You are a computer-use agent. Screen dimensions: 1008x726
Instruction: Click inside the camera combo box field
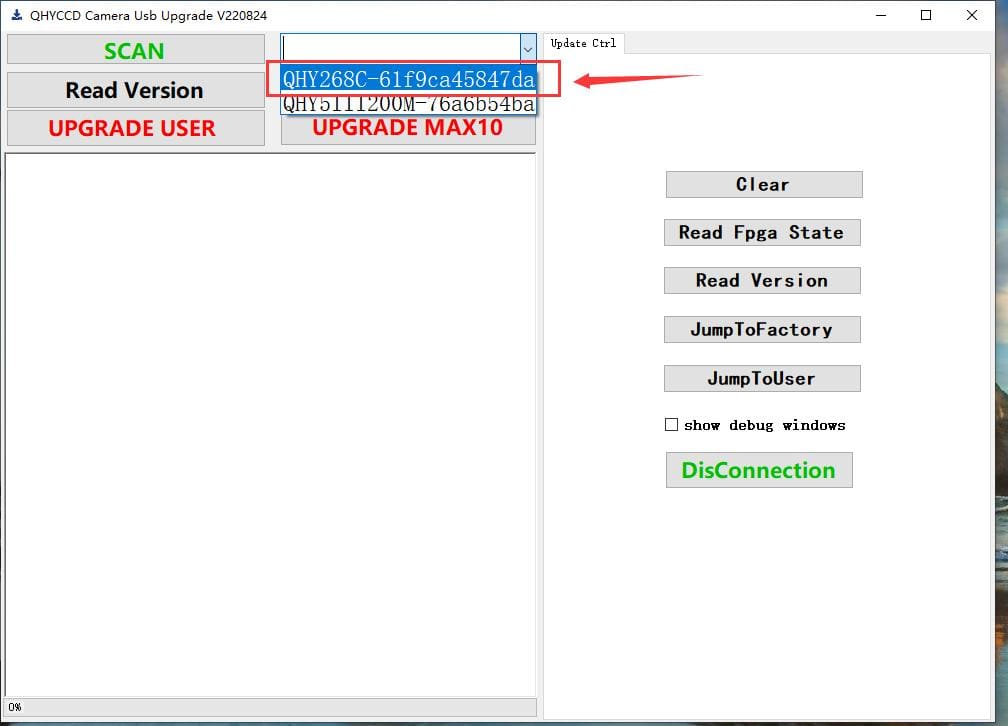pos(400,48)
